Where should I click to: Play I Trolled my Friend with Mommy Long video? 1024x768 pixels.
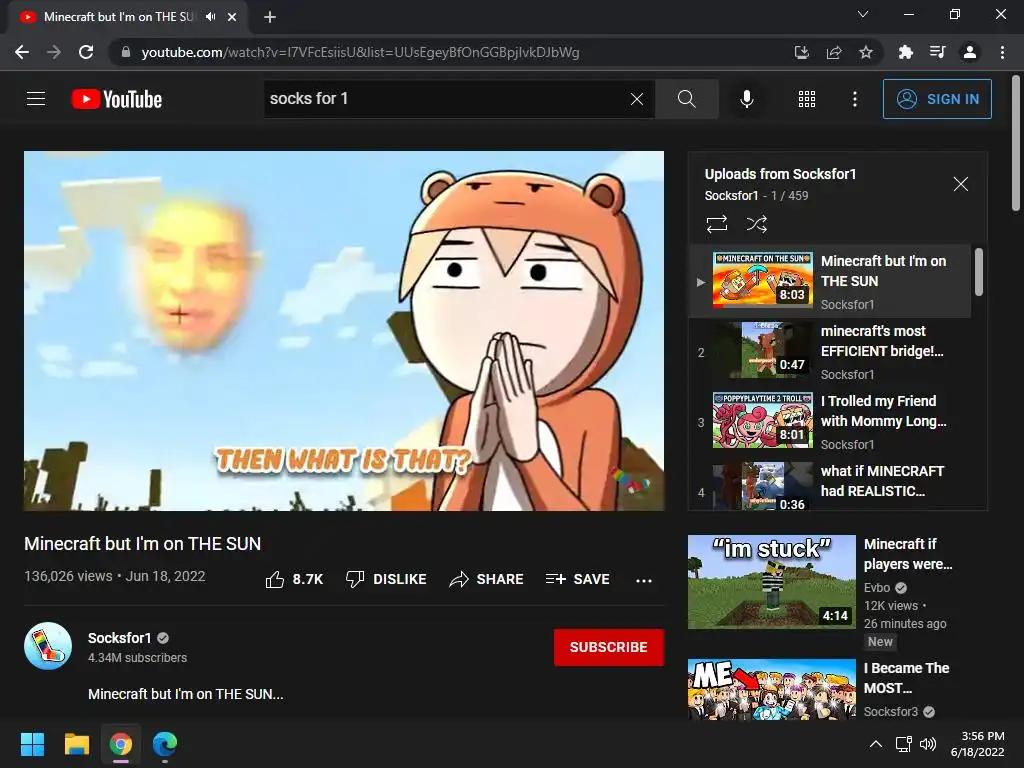(830, 421)
